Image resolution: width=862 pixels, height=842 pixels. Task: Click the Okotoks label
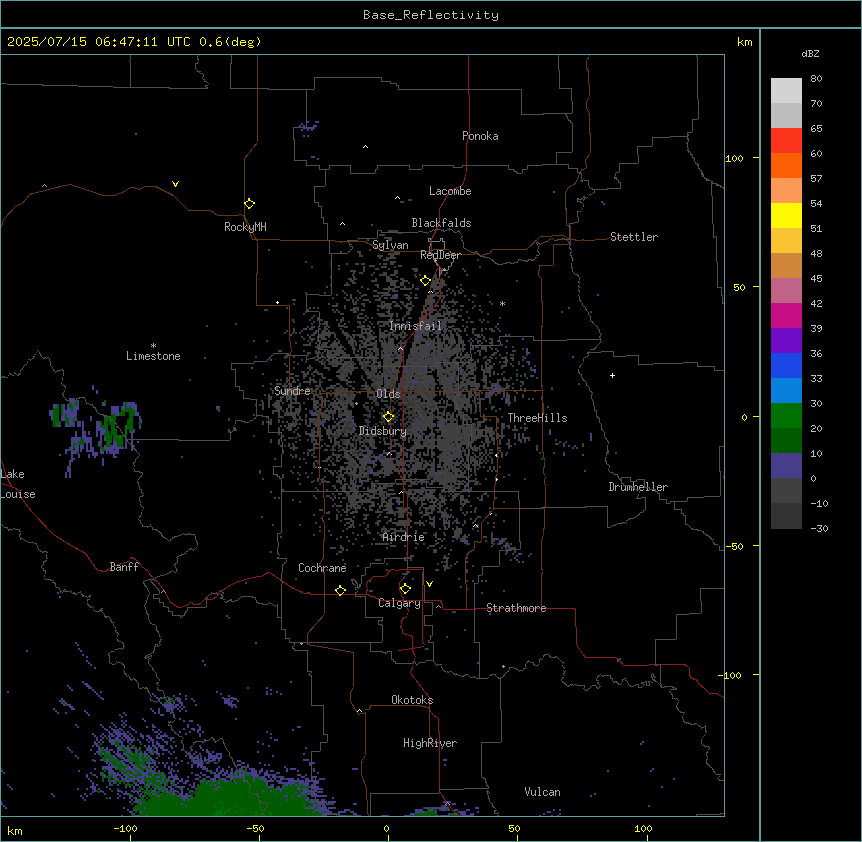point(412,700)
